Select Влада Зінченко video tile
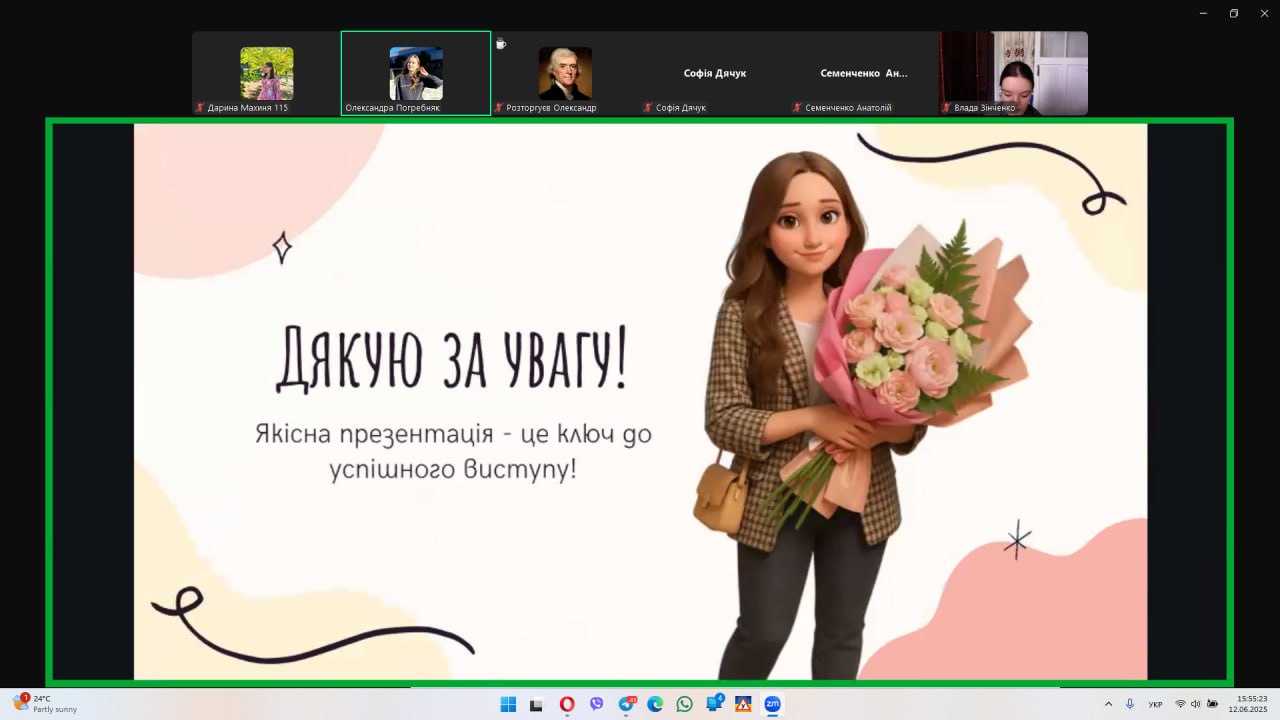Viewport: 1280px width, 720px height. pyautogui.click(x=1013, y=73)
